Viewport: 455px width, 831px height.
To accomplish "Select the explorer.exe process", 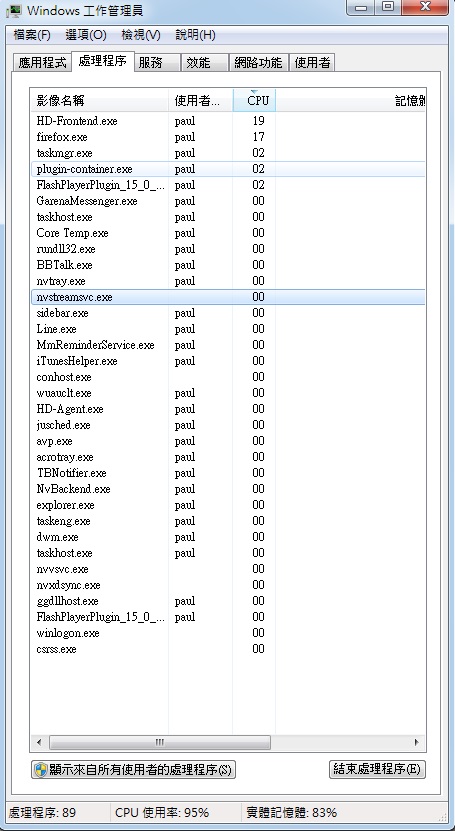I will tap(228, 505).
